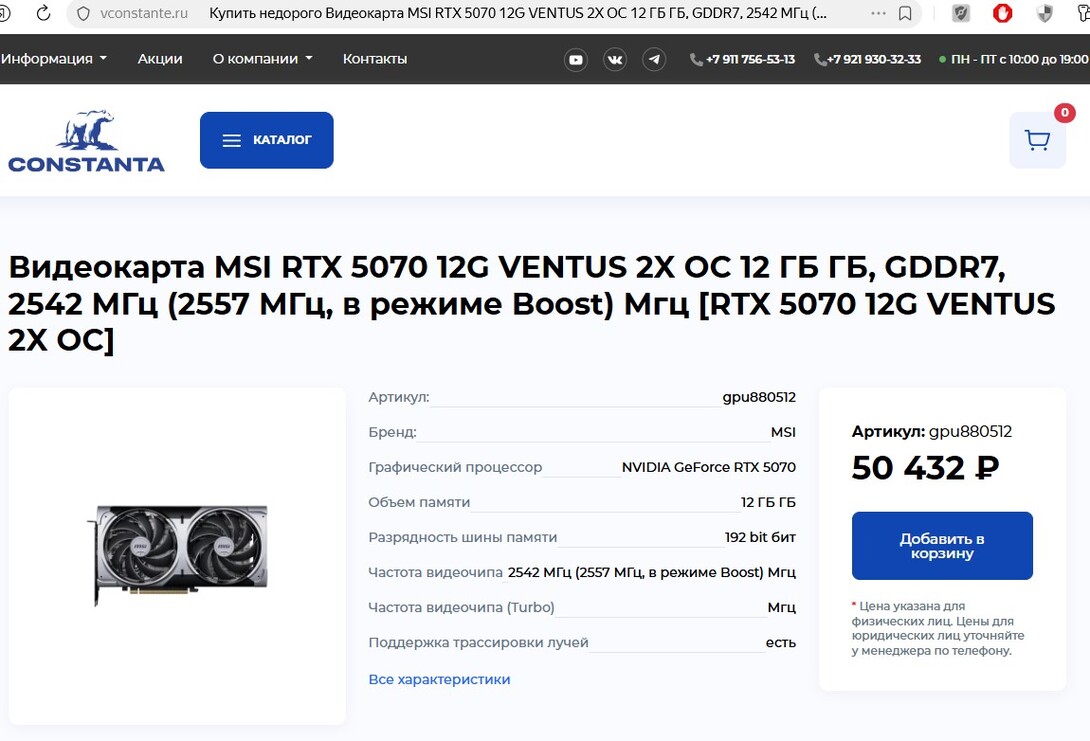The height and width of the screenshot is (741, 1090).
Task: Open the Акции menu item
Action: (x=160, y=59)
